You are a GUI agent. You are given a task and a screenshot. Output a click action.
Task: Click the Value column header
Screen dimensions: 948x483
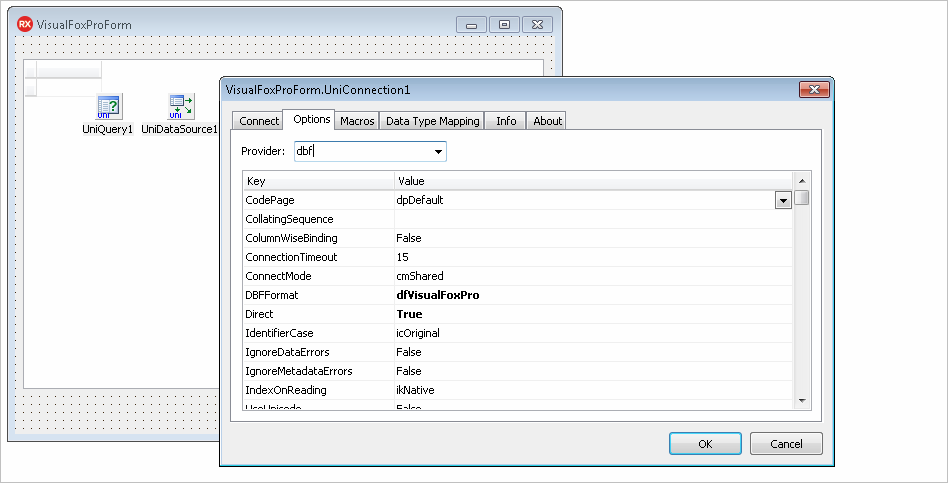pos(593,181)
